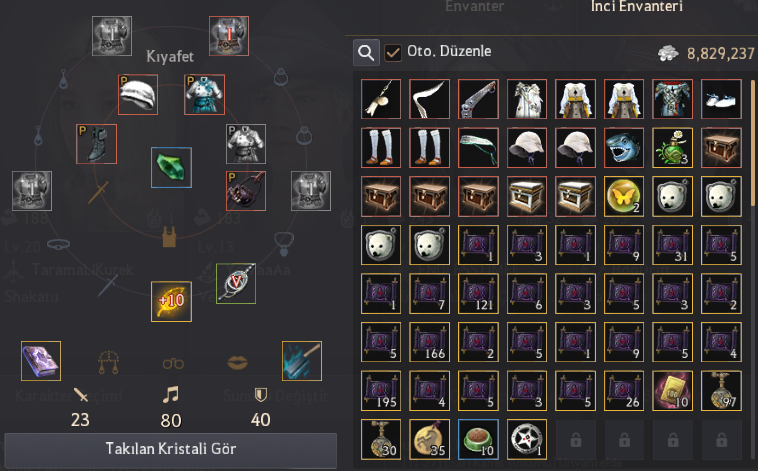Select the compass star item

(527, 439)
